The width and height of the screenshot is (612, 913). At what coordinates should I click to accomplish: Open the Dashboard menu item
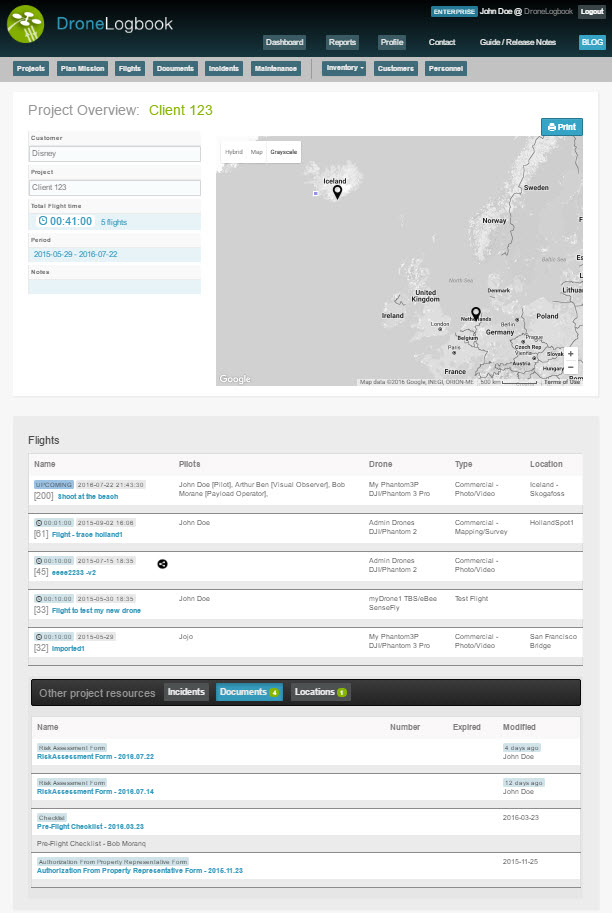pyautogui.click(x=284, y=42)
